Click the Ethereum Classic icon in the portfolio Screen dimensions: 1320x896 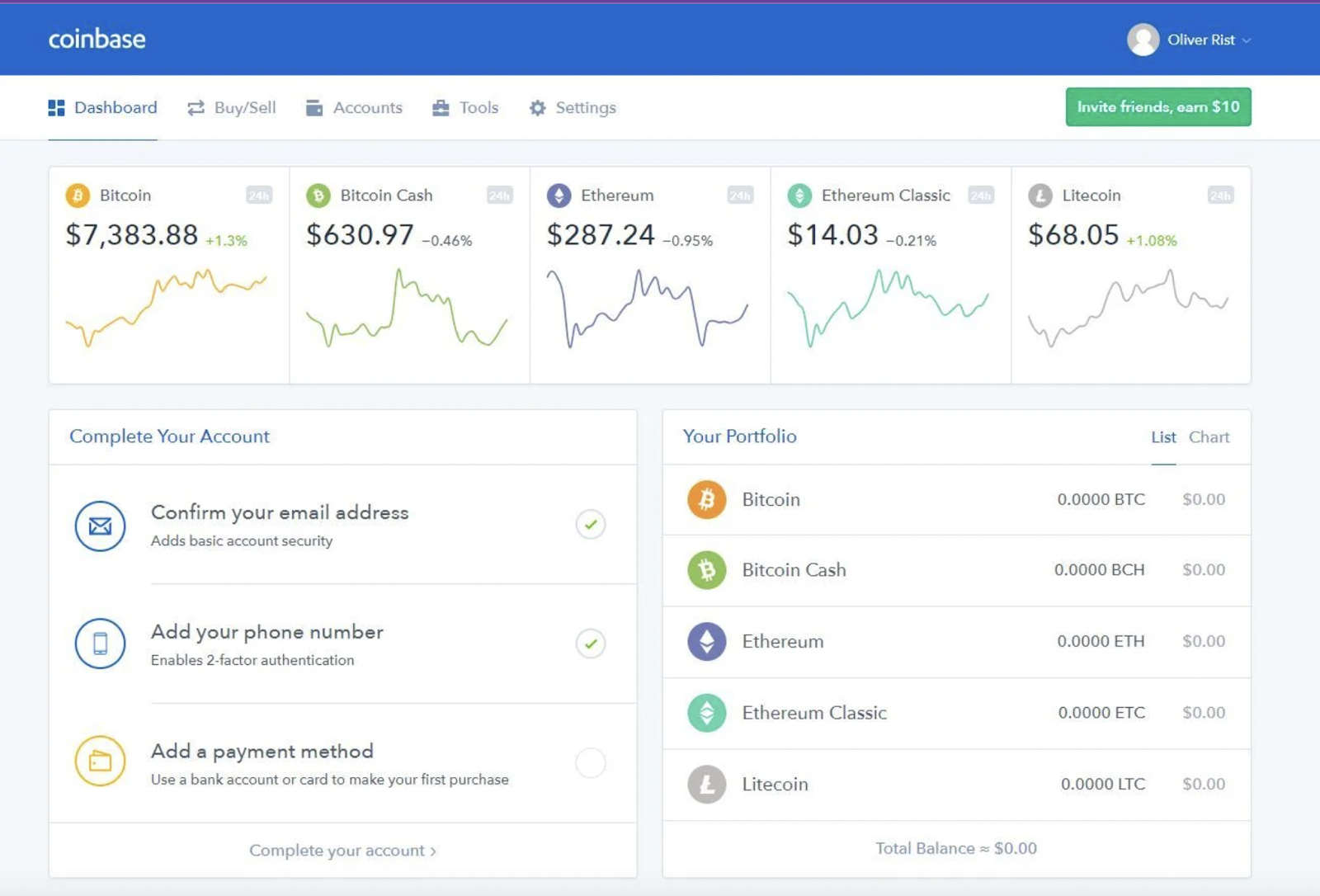coord(705,712)
